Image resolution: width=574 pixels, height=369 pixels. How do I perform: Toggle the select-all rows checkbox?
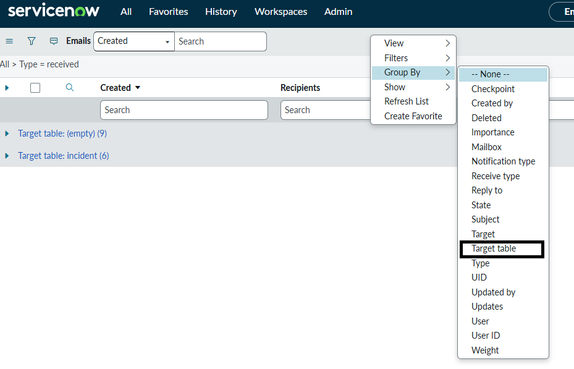(x=35, y=88)
